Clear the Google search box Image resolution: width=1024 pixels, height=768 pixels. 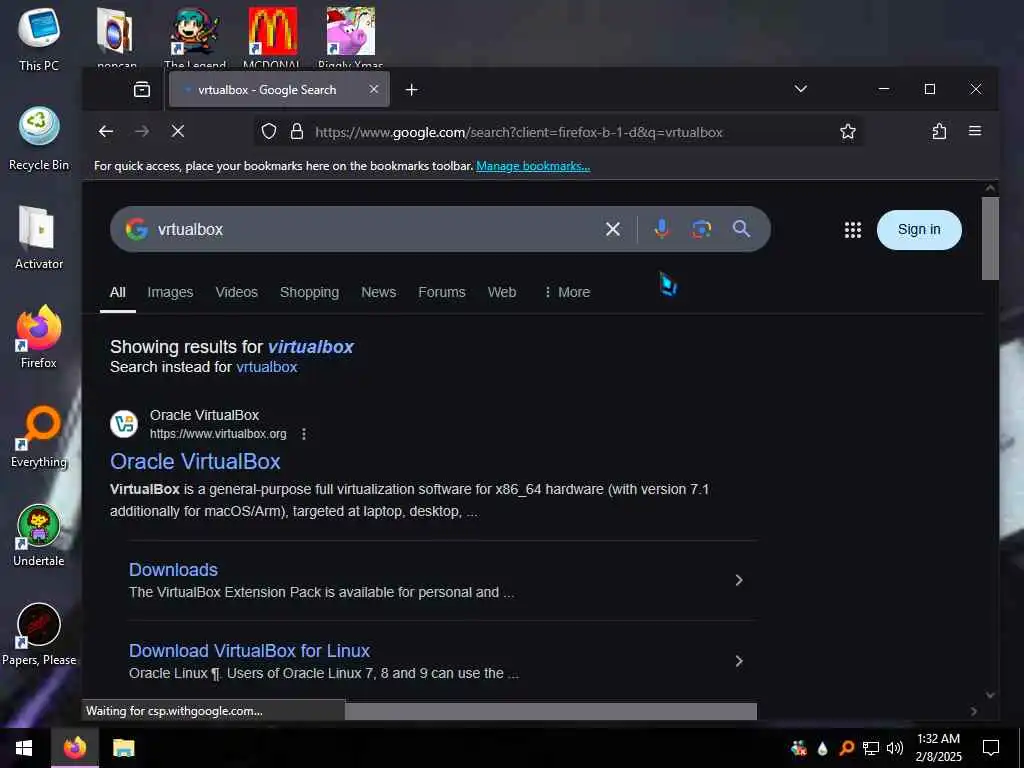pyautogui.click(x=613, y=229)
